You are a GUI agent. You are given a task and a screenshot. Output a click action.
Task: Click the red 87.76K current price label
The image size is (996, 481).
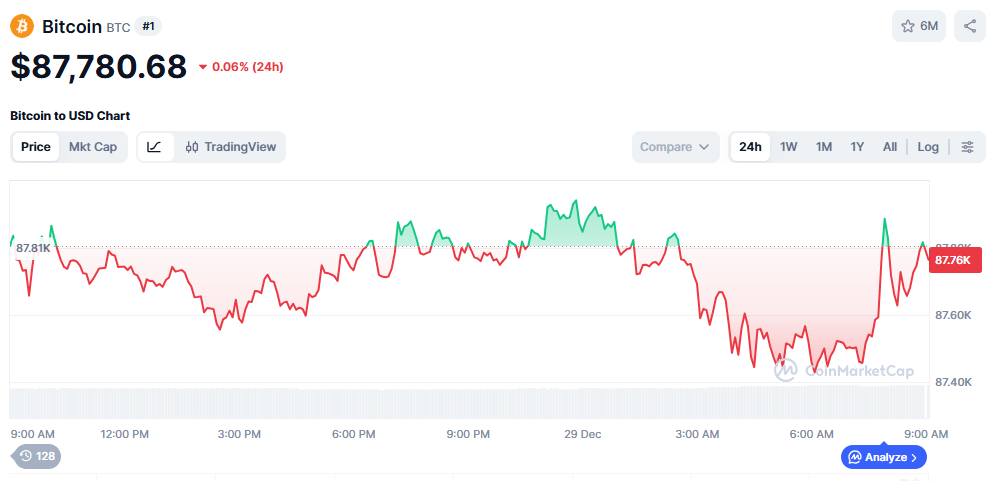(x=951, y=260)
